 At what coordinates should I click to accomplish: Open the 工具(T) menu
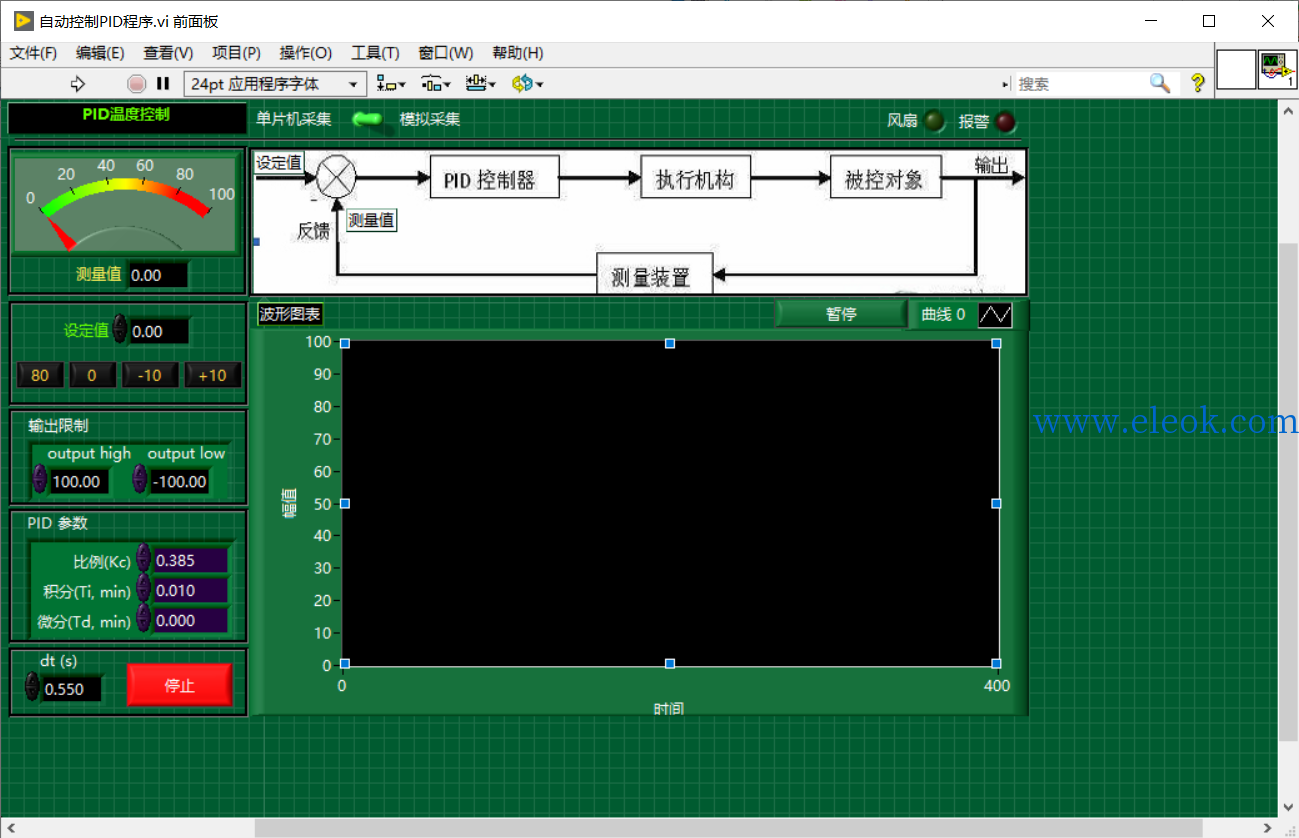point(375,53)
